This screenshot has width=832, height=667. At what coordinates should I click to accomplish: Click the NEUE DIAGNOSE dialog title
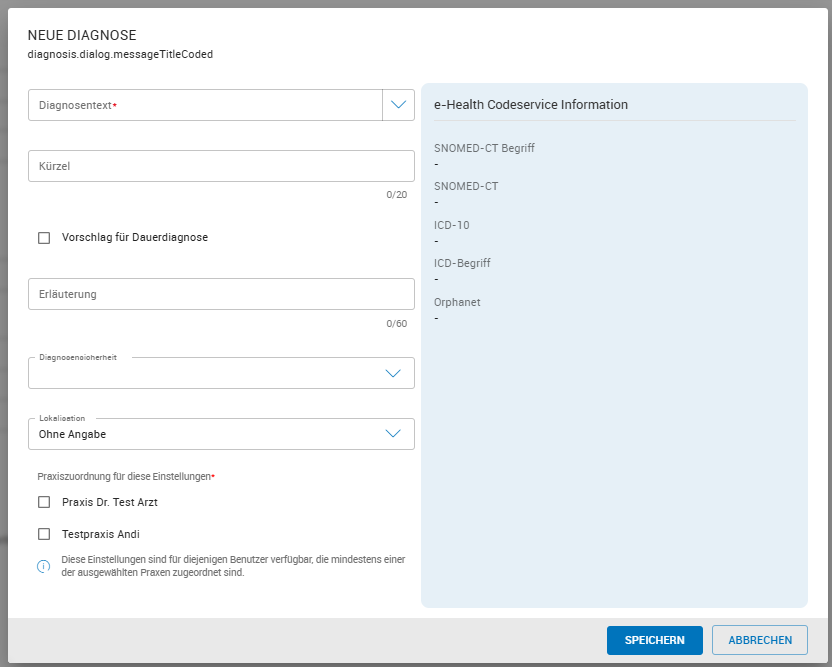tap(81, 36)
